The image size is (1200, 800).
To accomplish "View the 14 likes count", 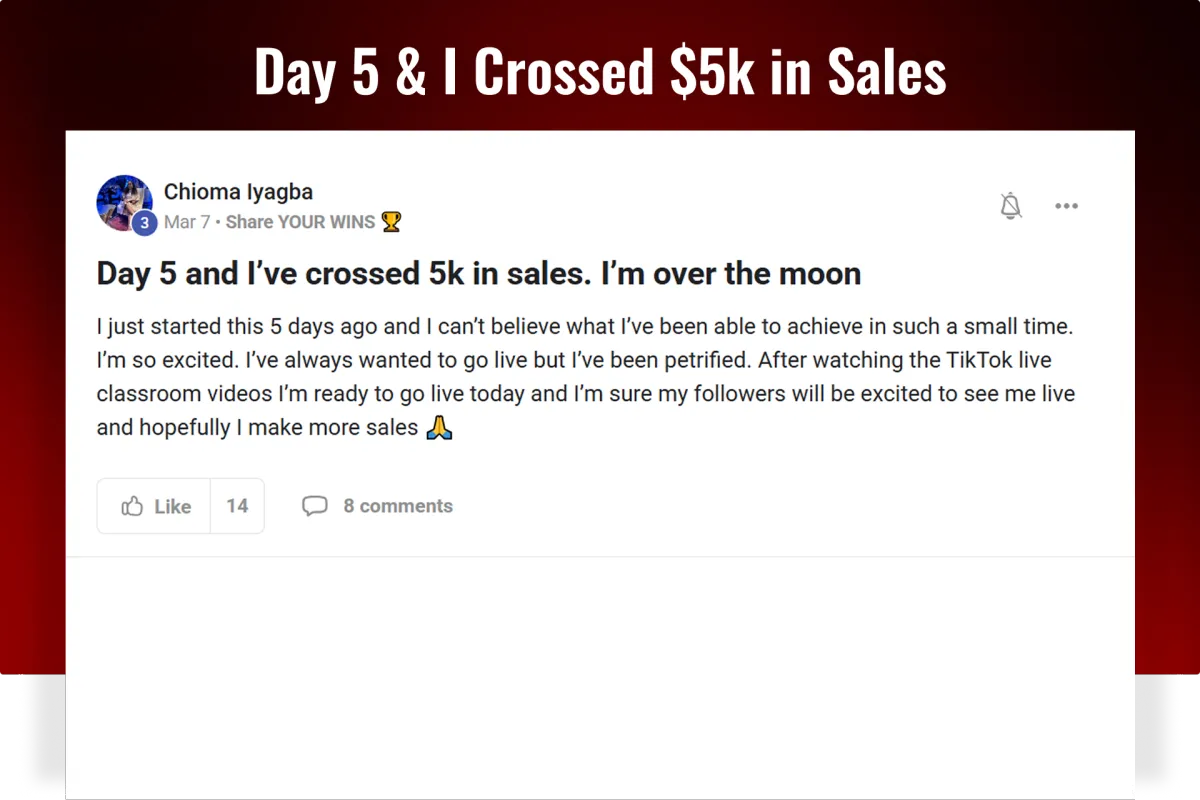I will point(237,506).
